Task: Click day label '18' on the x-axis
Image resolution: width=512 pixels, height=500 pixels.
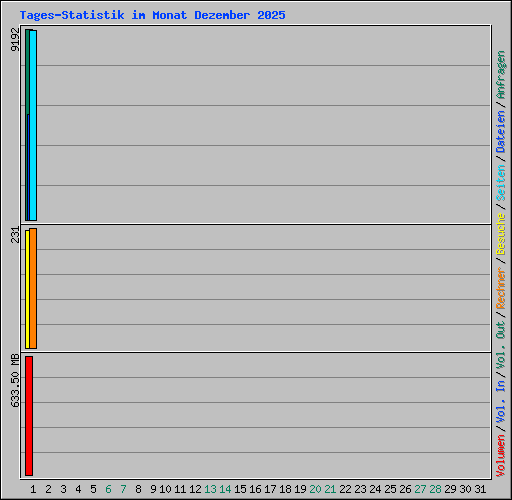Action: click(x=285, y=489)
